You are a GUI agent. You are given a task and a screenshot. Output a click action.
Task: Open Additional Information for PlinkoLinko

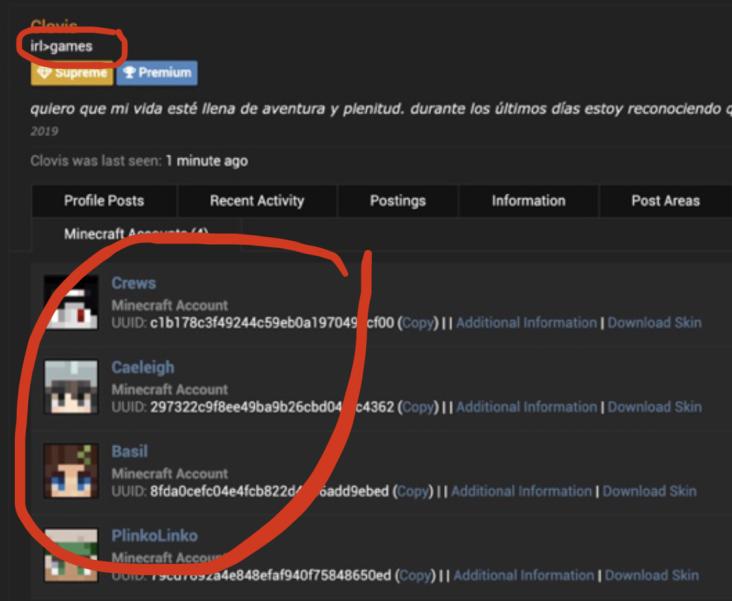(x=524, y=575)
